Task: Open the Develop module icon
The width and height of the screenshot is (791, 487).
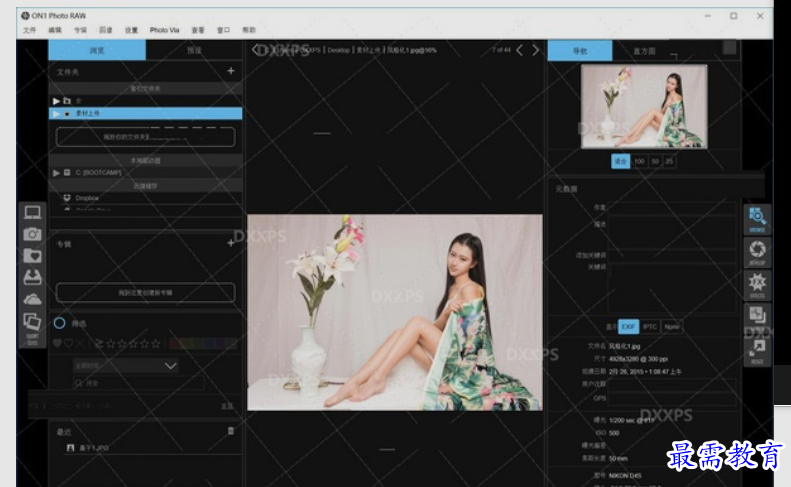Action: click(757, 250)
